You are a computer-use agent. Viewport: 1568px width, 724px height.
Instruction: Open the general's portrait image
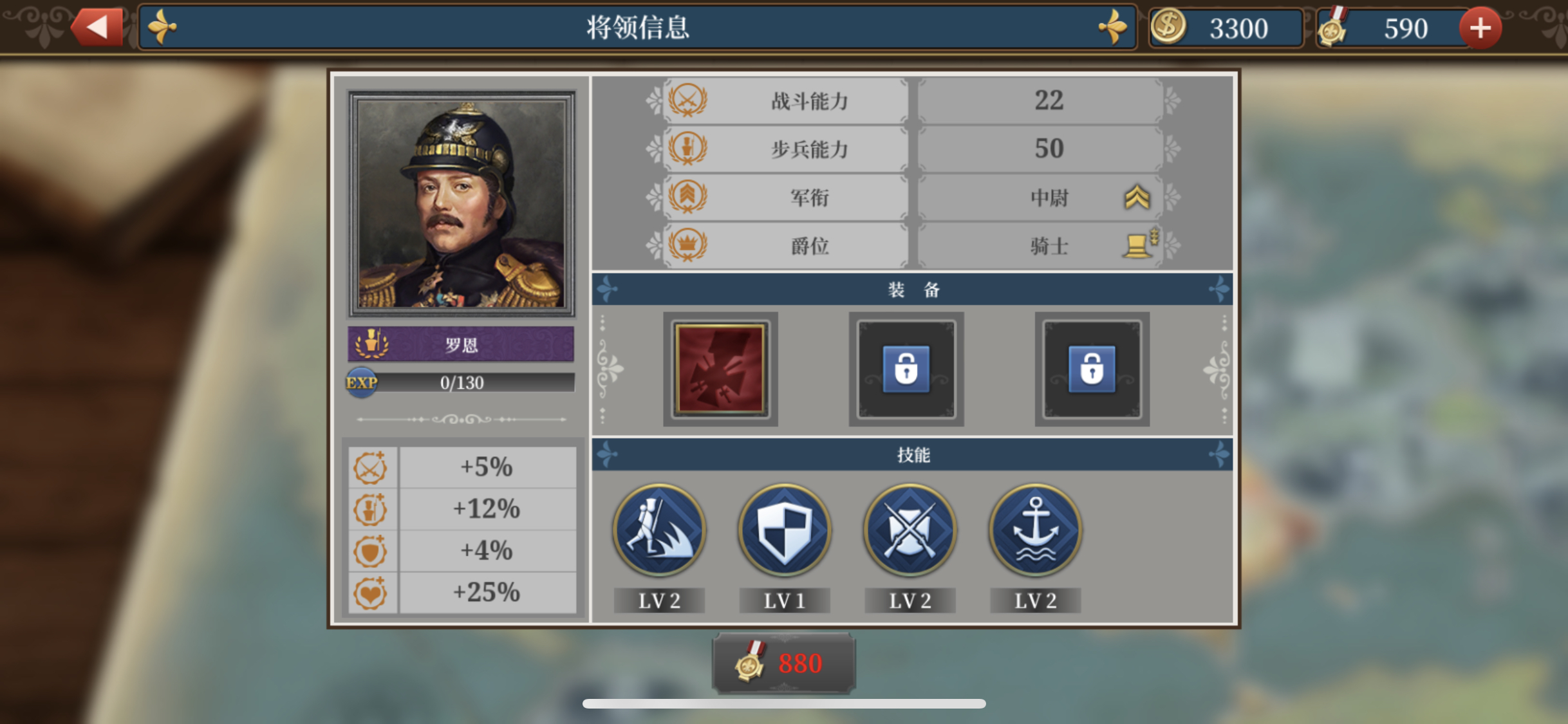pos(462,204)
